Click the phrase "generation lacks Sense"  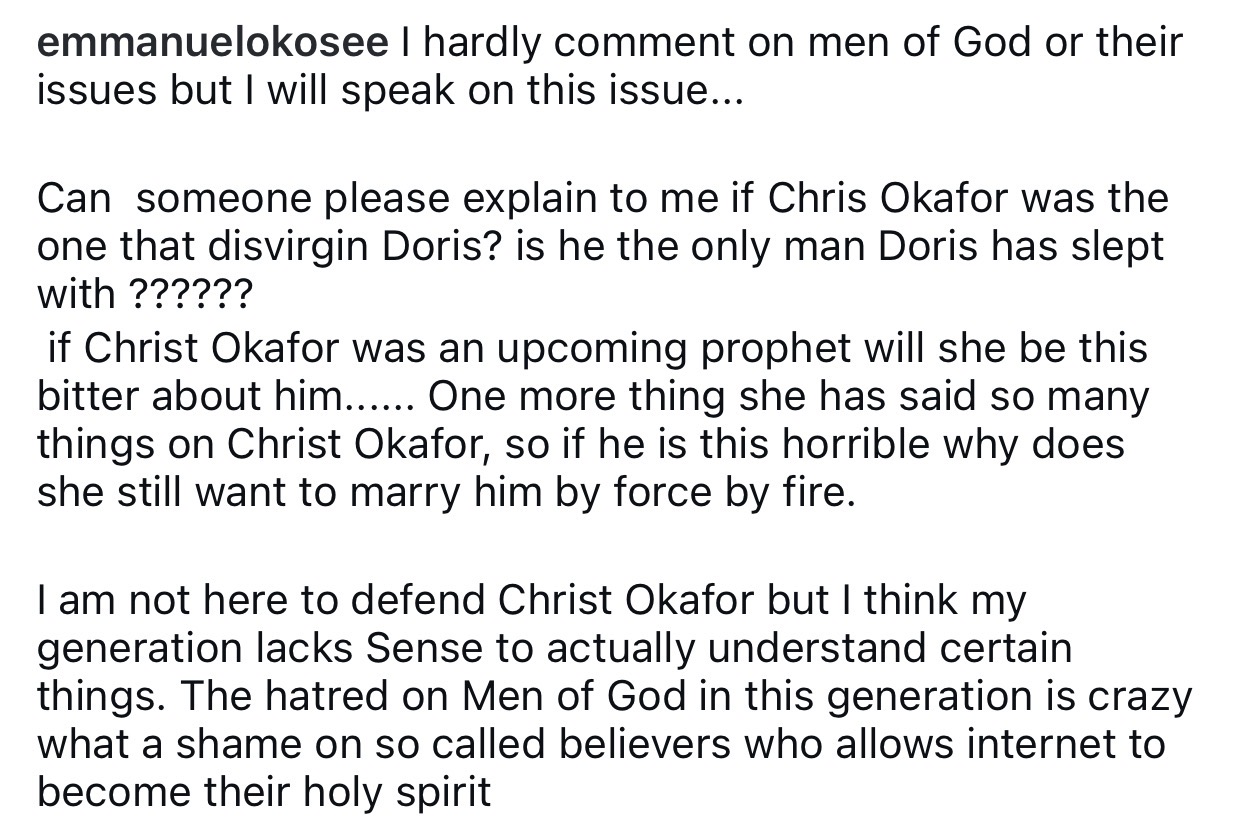coord(224,647)
